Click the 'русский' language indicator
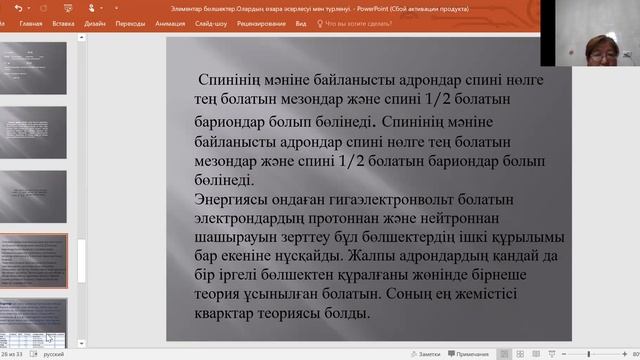 coord(53,354)
